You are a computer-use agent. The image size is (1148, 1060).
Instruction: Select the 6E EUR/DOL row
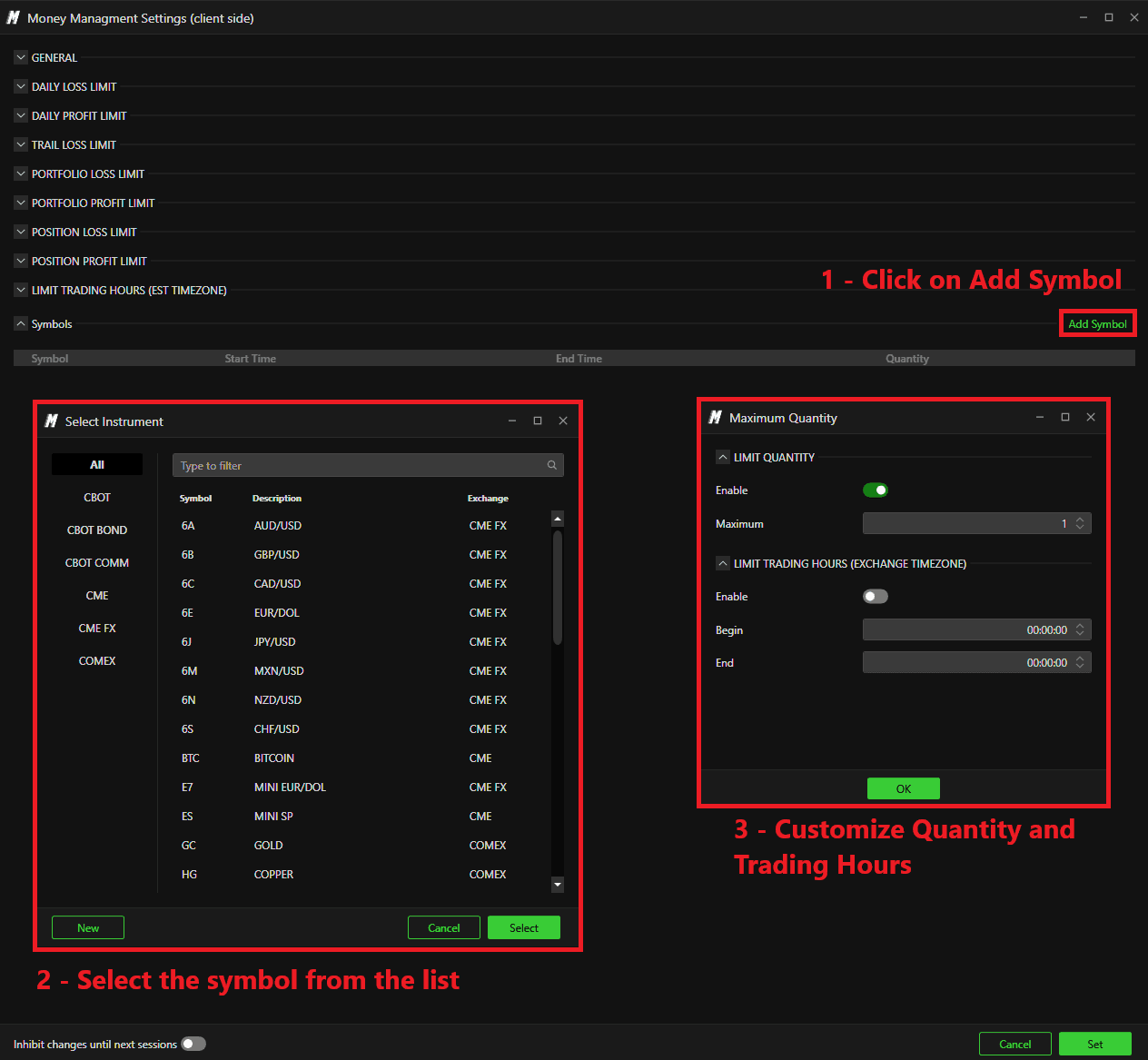tap(361, 612)
